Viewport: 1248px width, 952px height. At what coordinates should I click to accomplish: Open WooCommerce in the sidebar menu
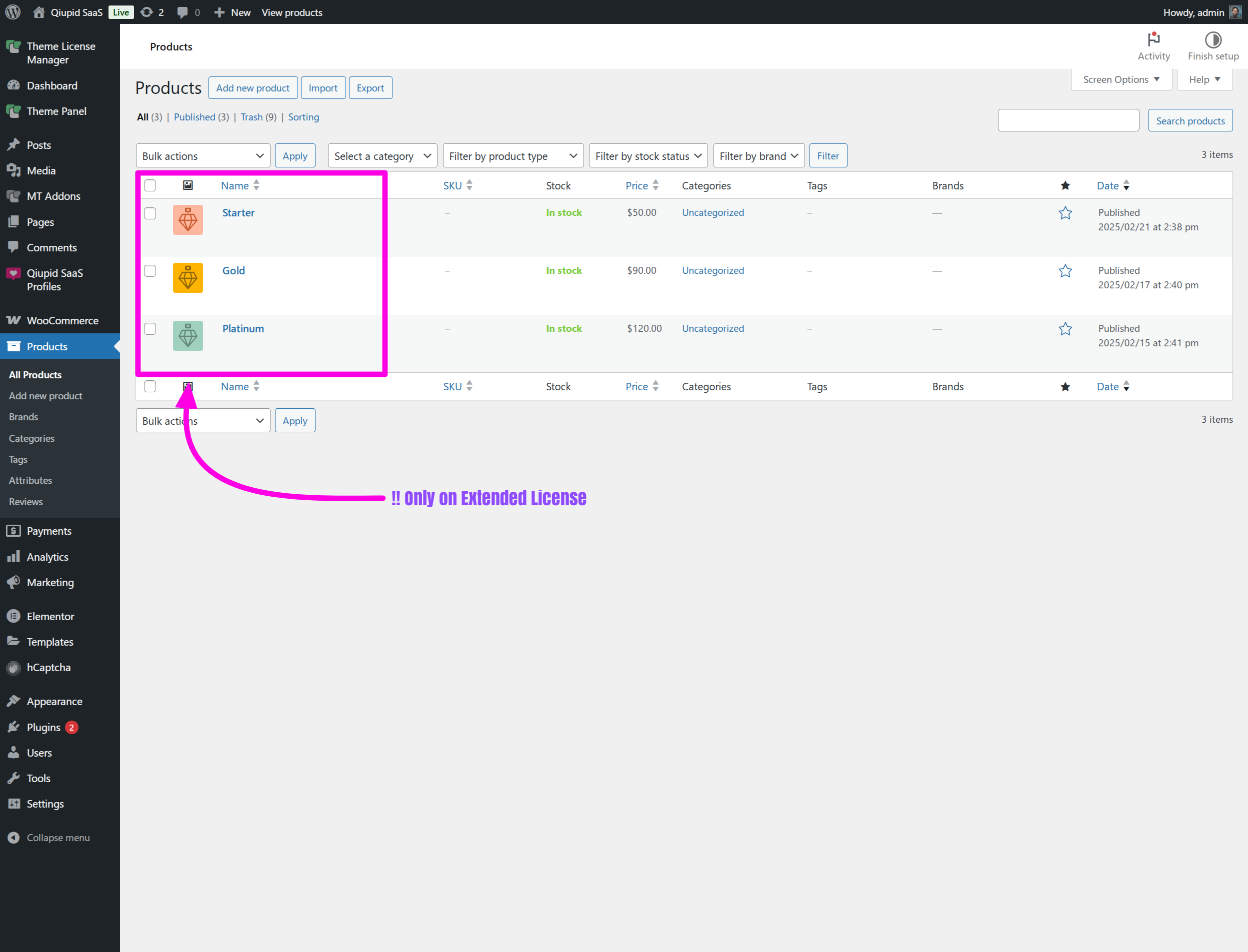tap(62, 321)
